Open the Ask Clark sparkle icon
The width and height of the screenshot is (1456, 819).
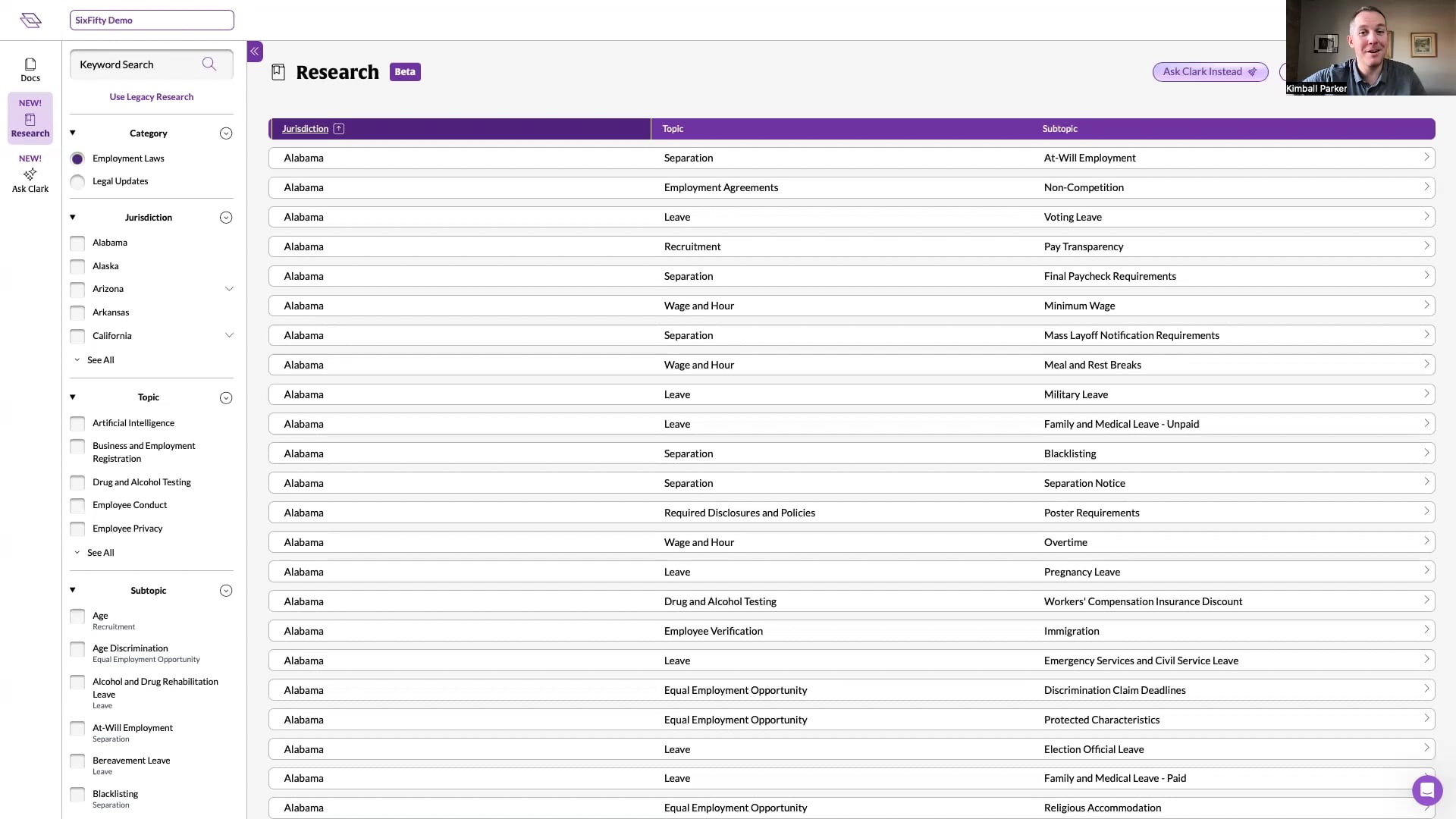(30, 174)
